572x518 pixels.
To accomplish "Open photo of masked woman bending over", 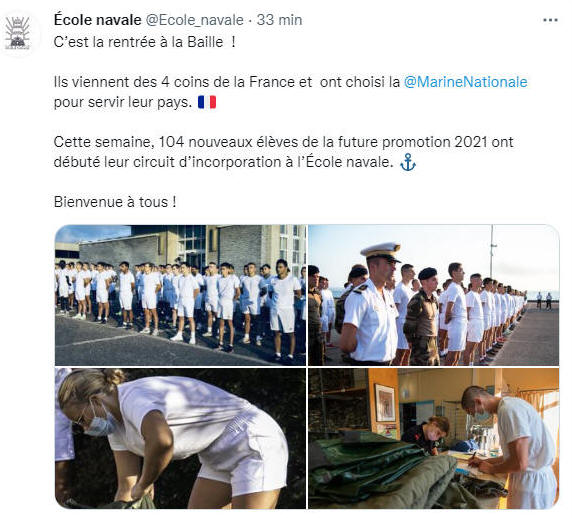I will (180, 438).
